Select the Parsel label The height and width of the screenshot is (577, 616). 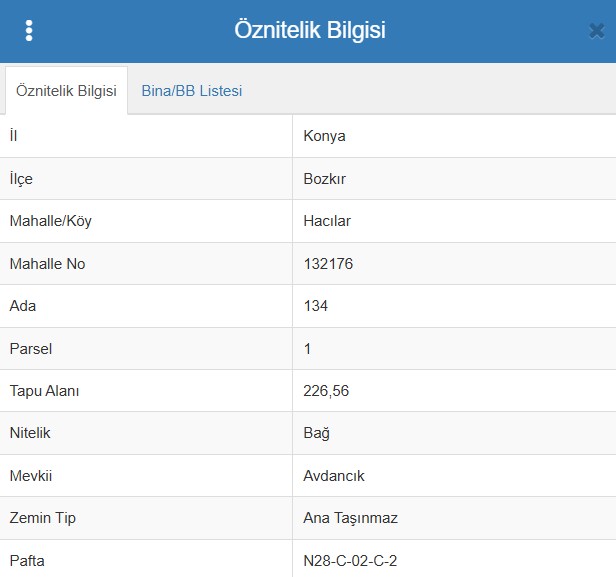tap(31, 349)
